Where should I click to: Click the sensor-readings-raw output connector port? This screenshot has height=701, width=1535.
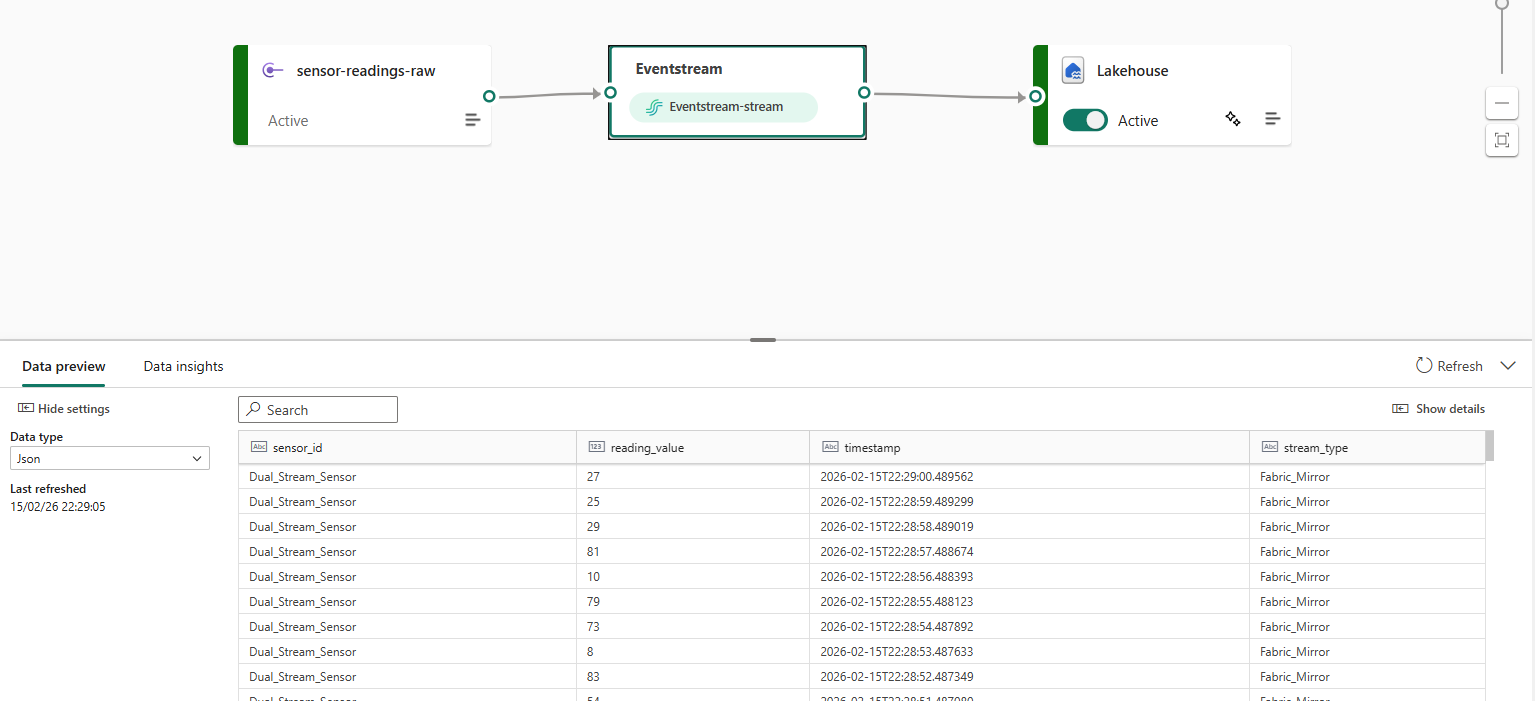tap(489, 96)
